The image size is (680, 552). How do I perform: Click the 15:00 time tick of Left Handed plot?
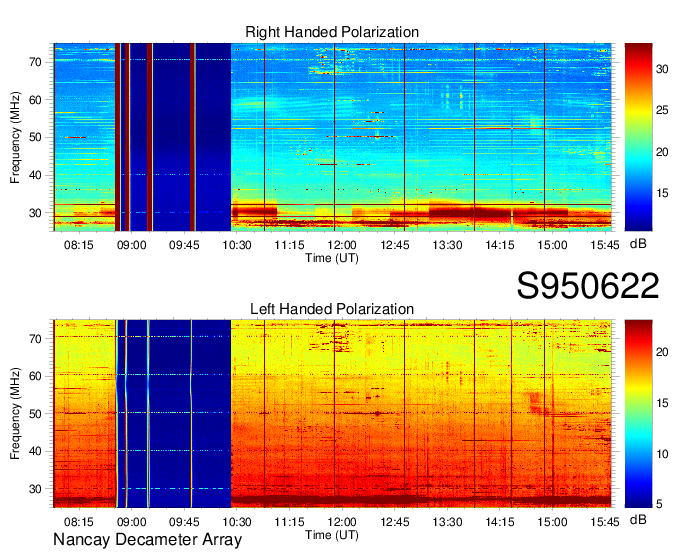tap(552, 522)
